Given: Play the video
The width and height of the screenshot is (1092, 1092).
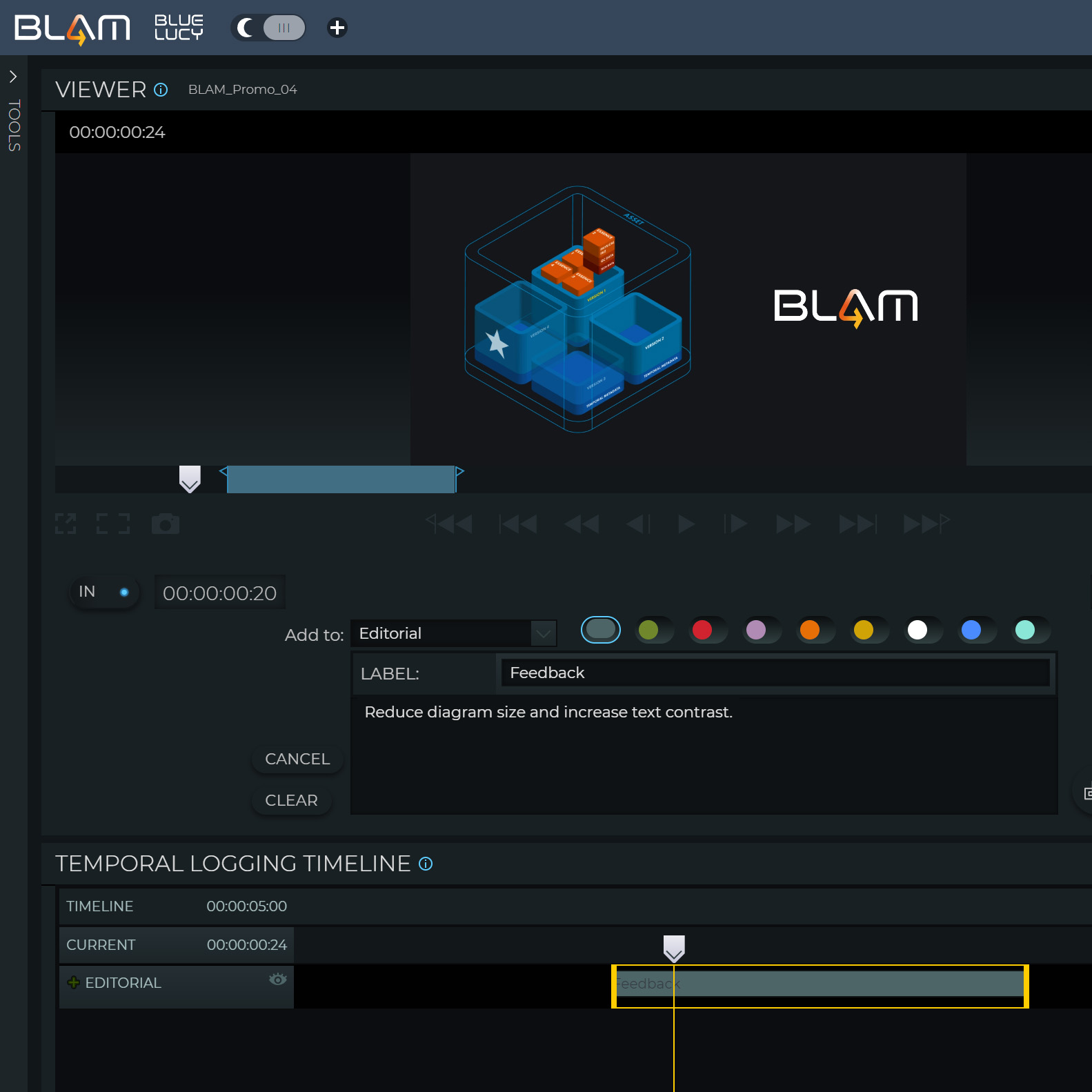Looking at the screenshot, I should pyautogui.click(x=686, y=524).
